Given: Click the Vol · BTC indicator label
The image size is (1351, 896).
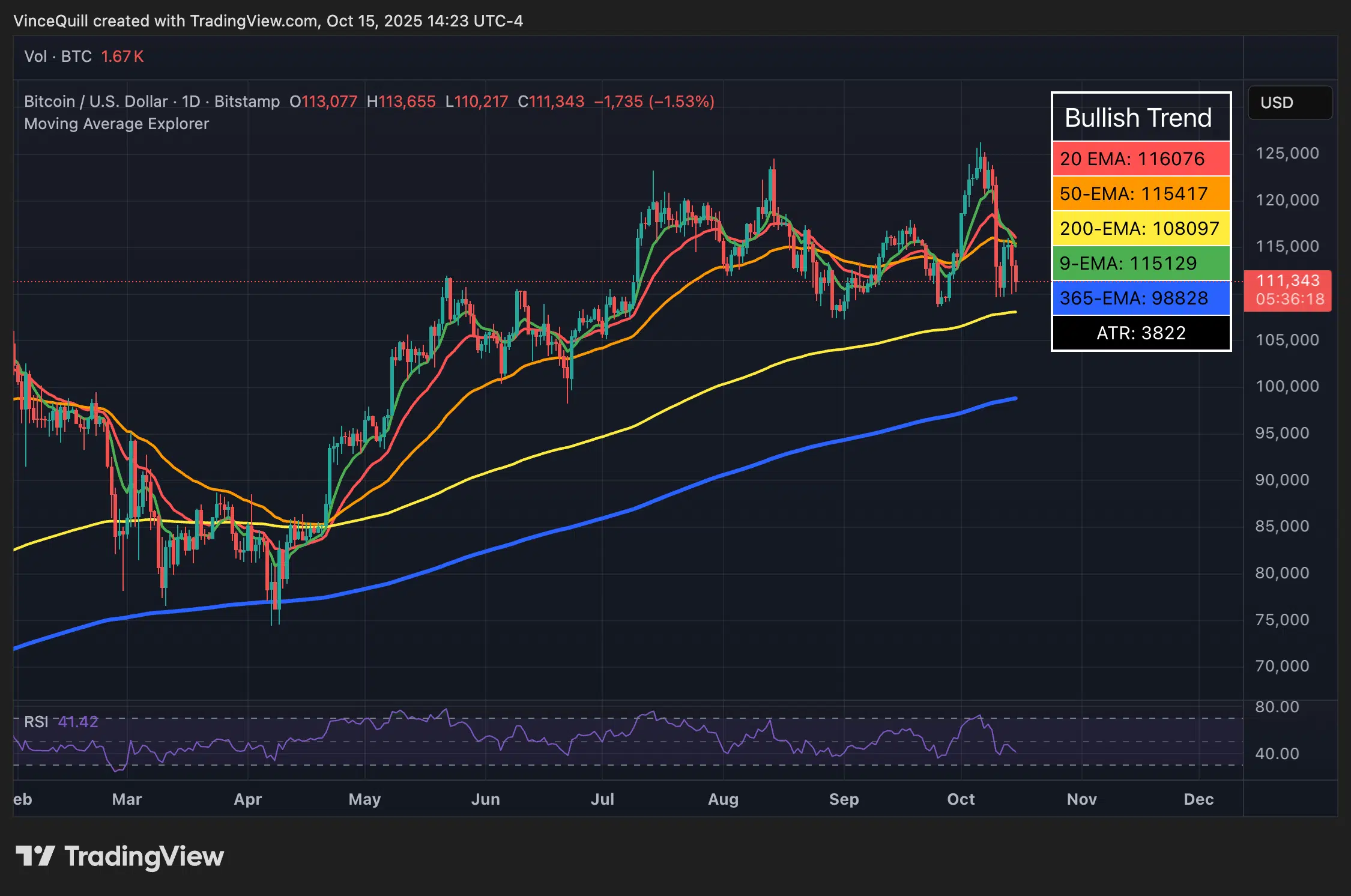Looking at the screenshot, I should pos(58,56).
